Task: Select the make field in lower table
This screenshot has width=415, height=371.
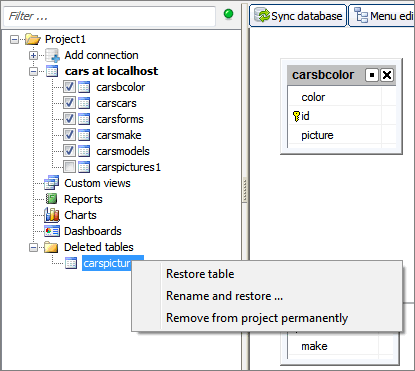Action: (x=314, y=346)
